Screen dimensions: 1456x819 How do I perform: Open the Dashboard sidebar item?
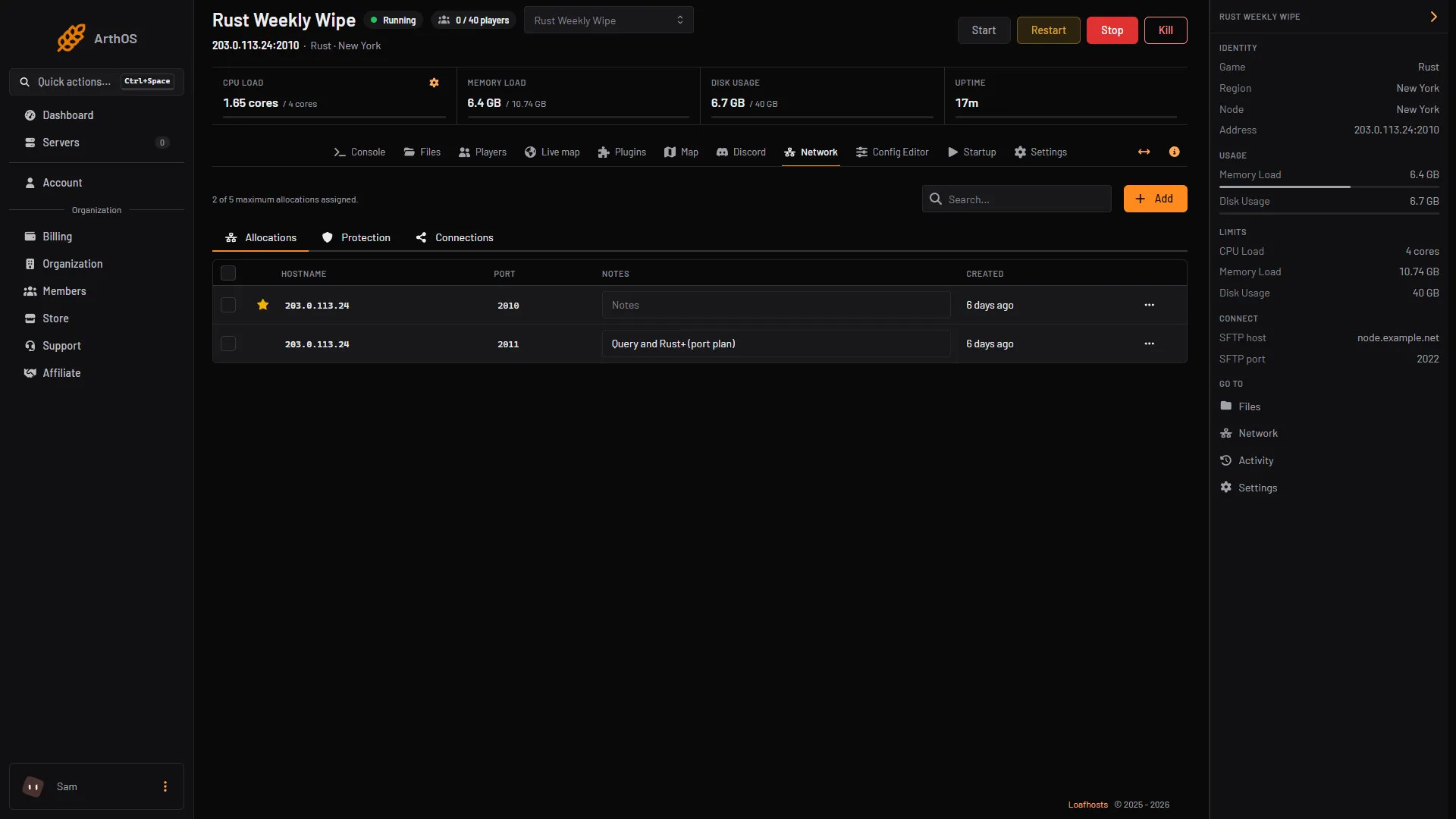click(96, 115)
